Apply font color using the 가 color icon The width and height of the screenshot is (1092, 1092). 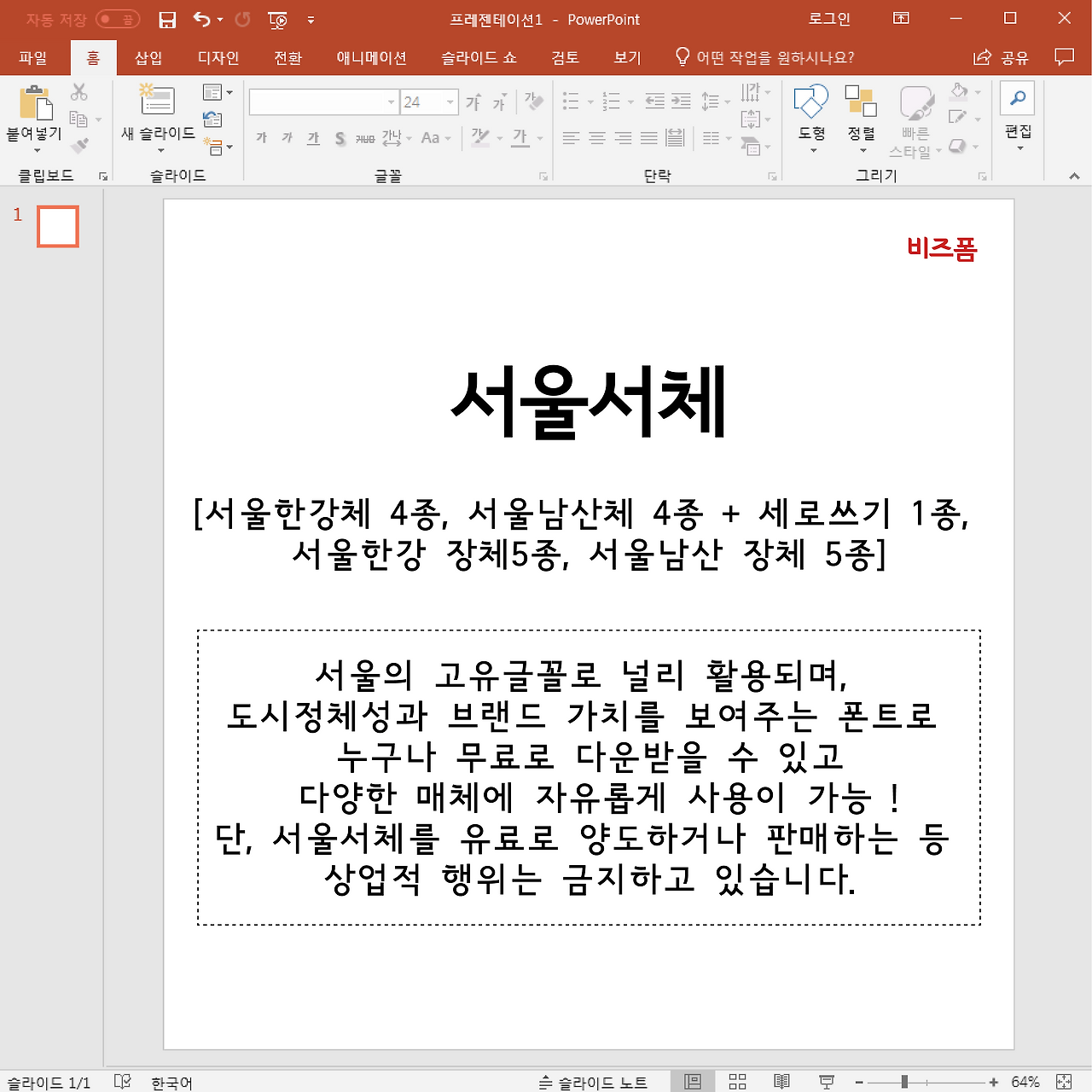tap(518, 137)
